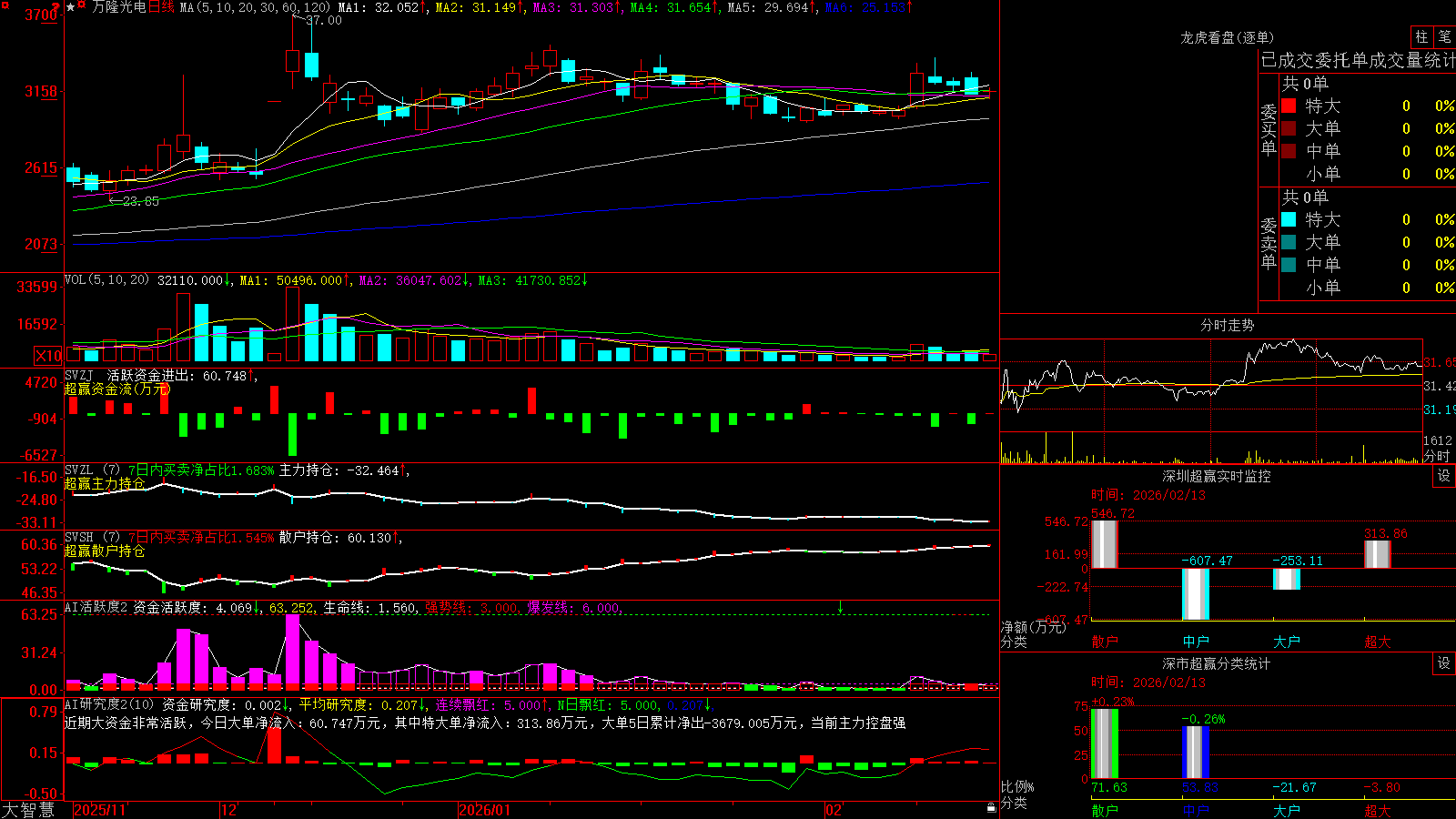Select the SVZJ indicator label

[79, 375]
